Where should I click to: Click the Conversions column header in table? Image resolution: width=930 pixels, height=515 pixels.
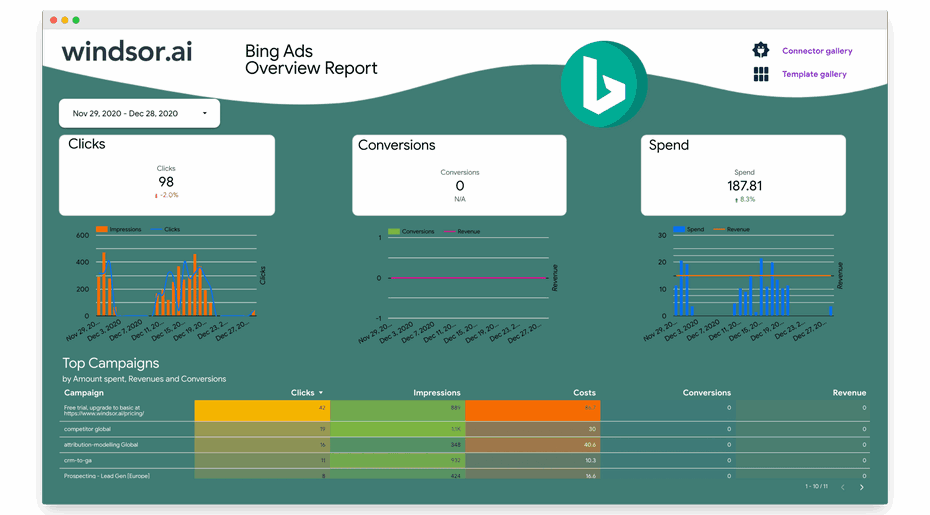point(706,393)
